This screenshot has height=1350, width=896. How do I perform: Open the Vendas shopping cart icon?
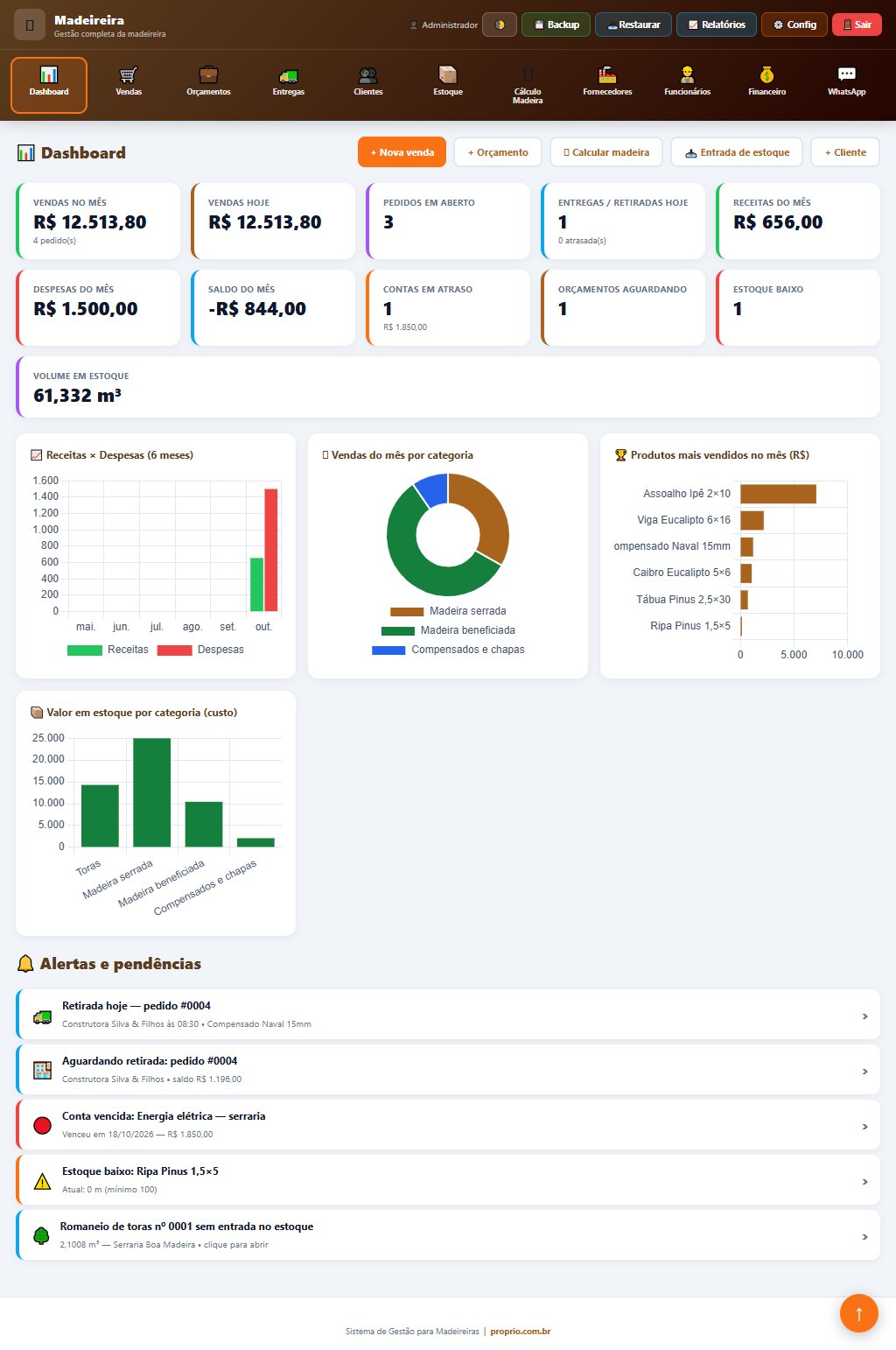[x=129, y=75]
